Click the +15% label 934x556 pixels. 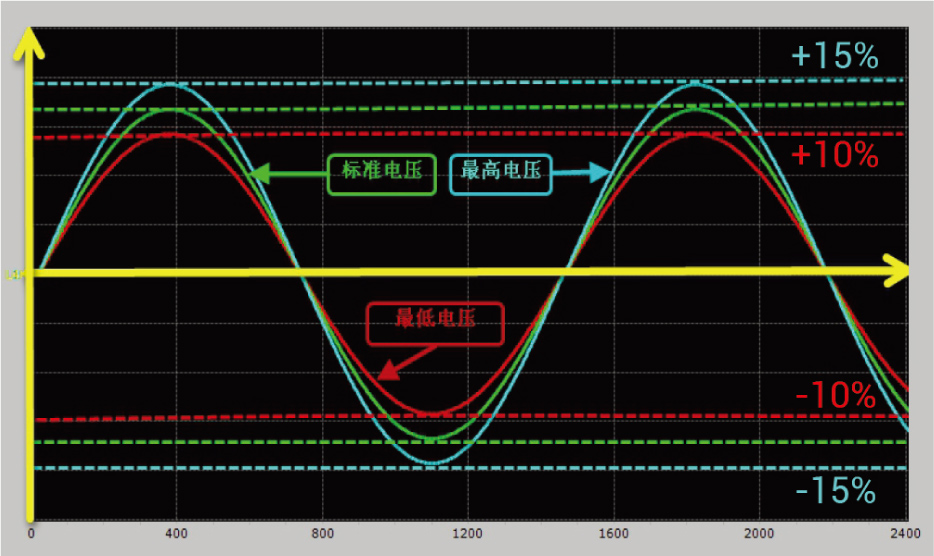[835, 56]
